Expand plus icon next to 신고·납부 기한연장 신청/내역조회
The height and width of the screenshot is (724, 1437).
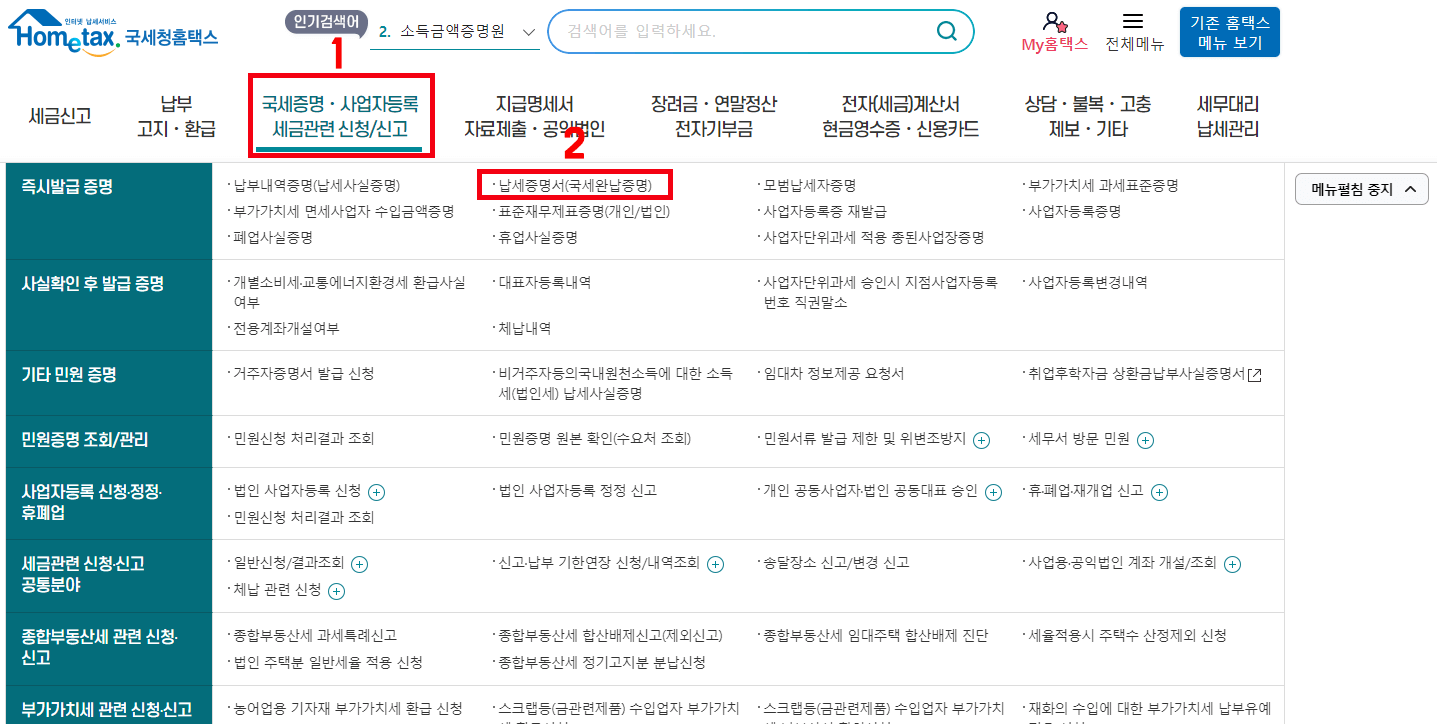716,564
